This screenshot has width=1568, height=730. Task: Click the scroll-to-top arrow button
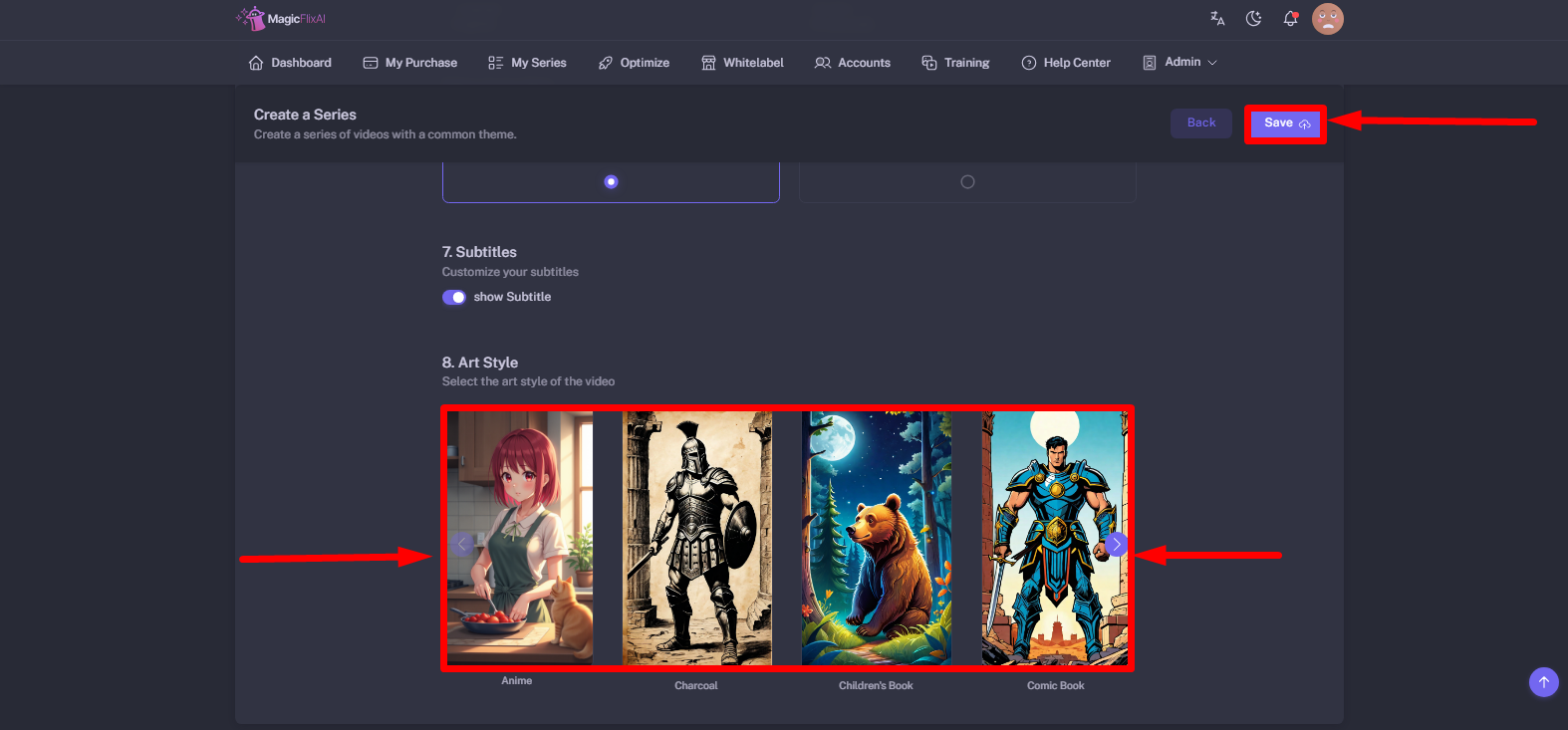1543,682
